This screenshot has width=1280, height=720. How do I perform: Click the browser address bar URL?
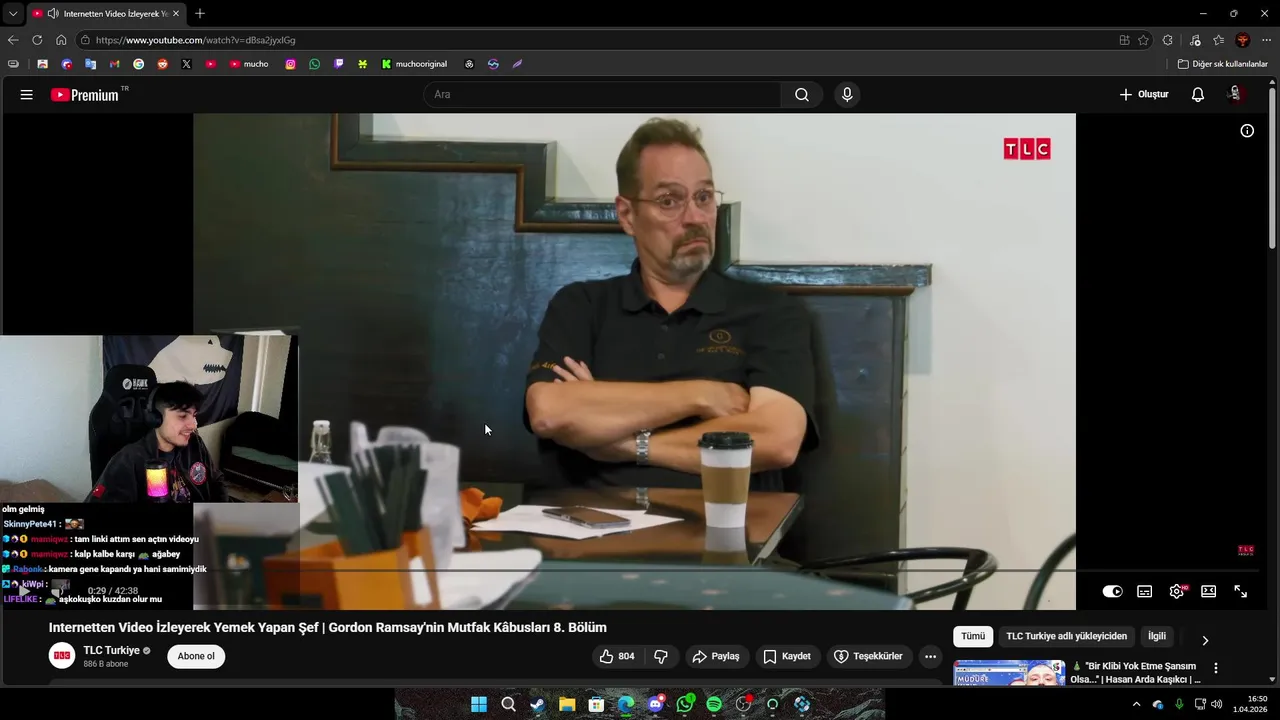coord(195,40)
